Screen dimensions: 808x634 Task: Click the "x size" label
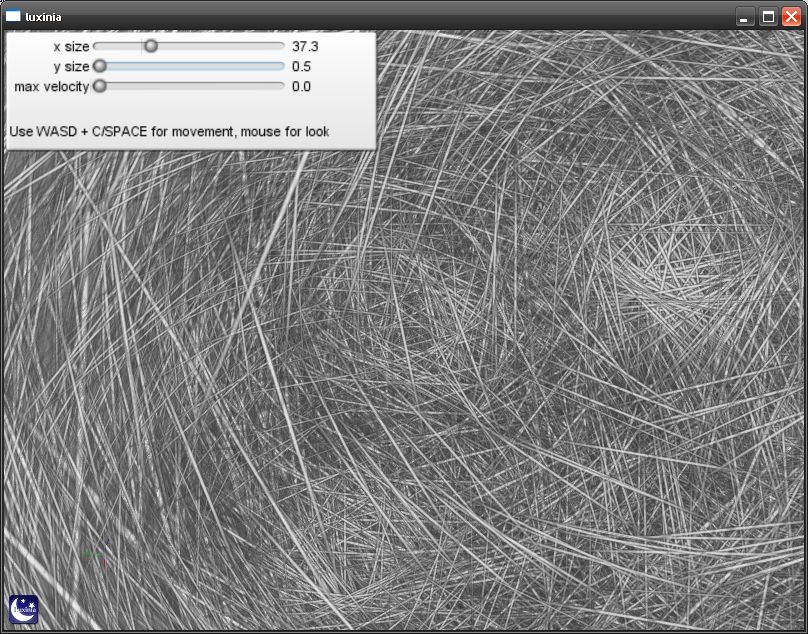[x=70, y=46]
